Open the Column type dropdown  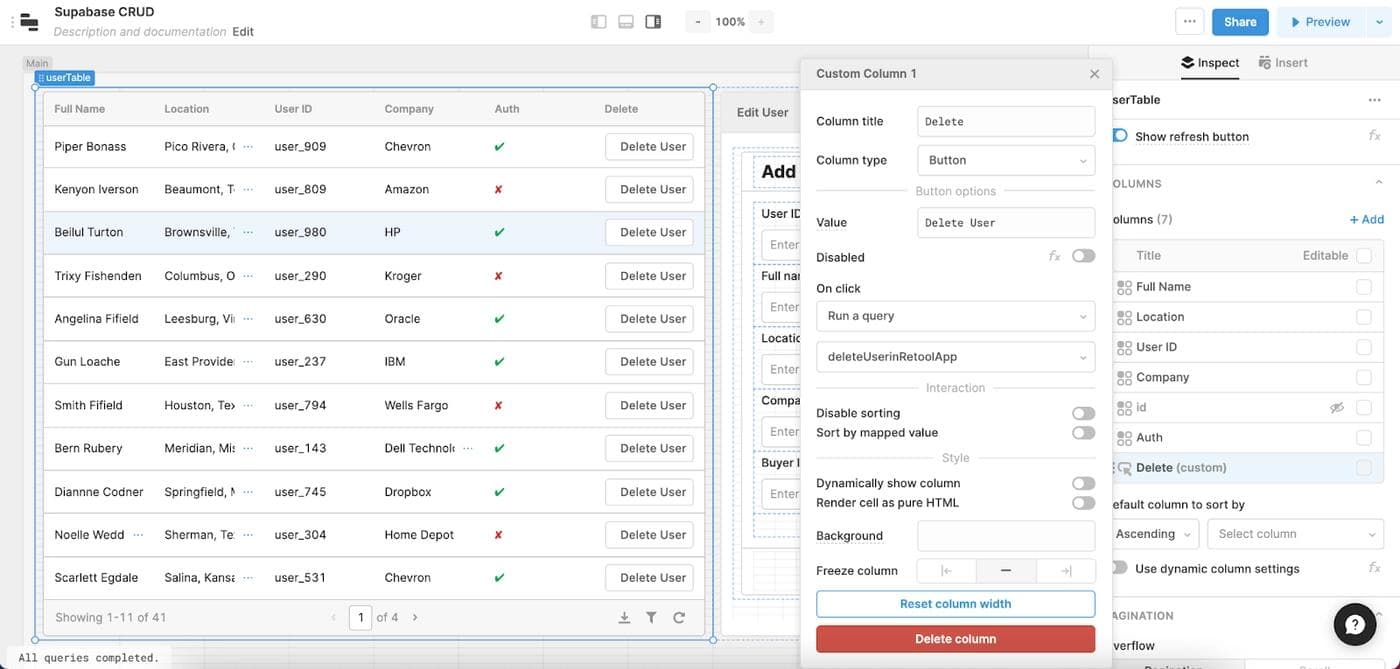point(1005,160)
